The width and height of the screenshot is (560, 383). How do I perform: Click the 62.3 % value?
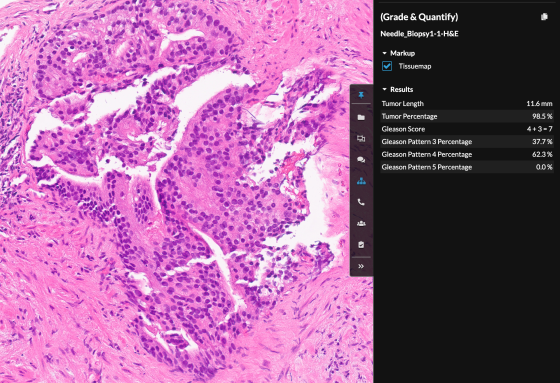tap(542, 154)
